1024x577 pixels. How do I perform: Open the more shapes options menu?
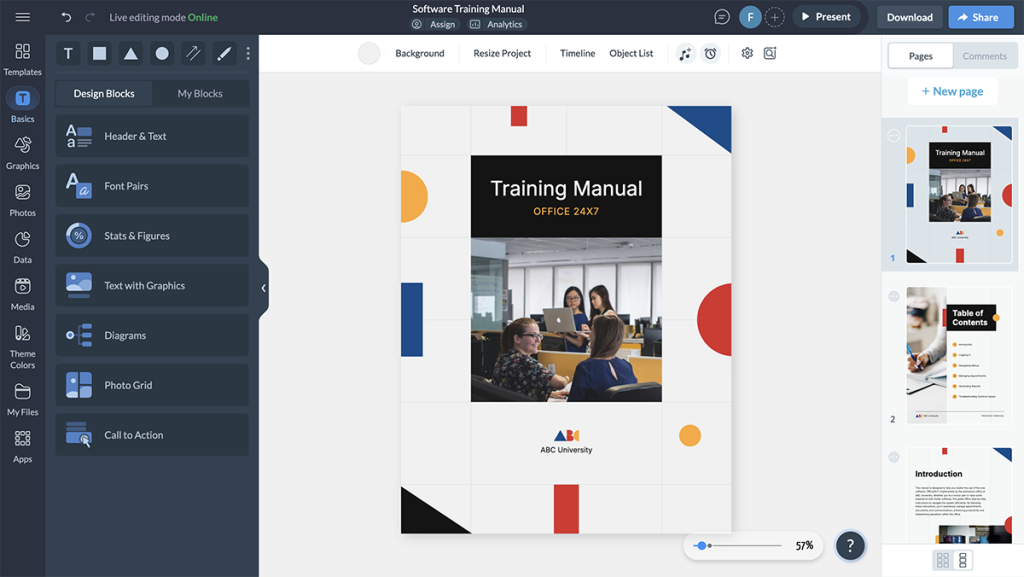tap(247, 53)
